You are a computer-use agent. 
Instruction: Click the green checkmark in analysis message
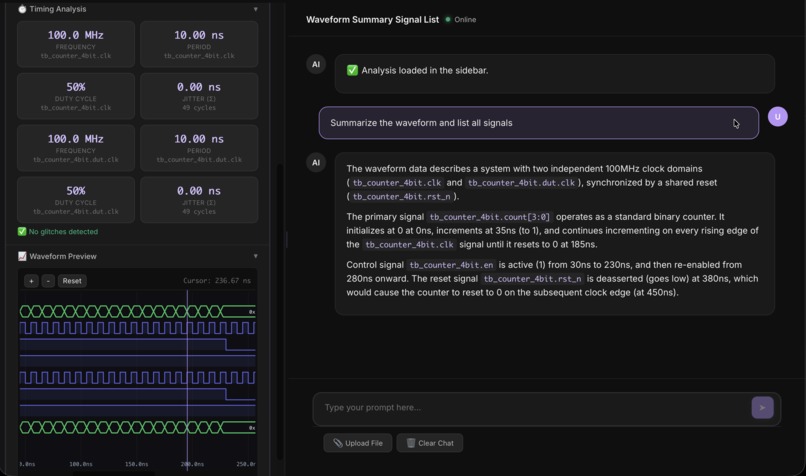click(352, 70)
